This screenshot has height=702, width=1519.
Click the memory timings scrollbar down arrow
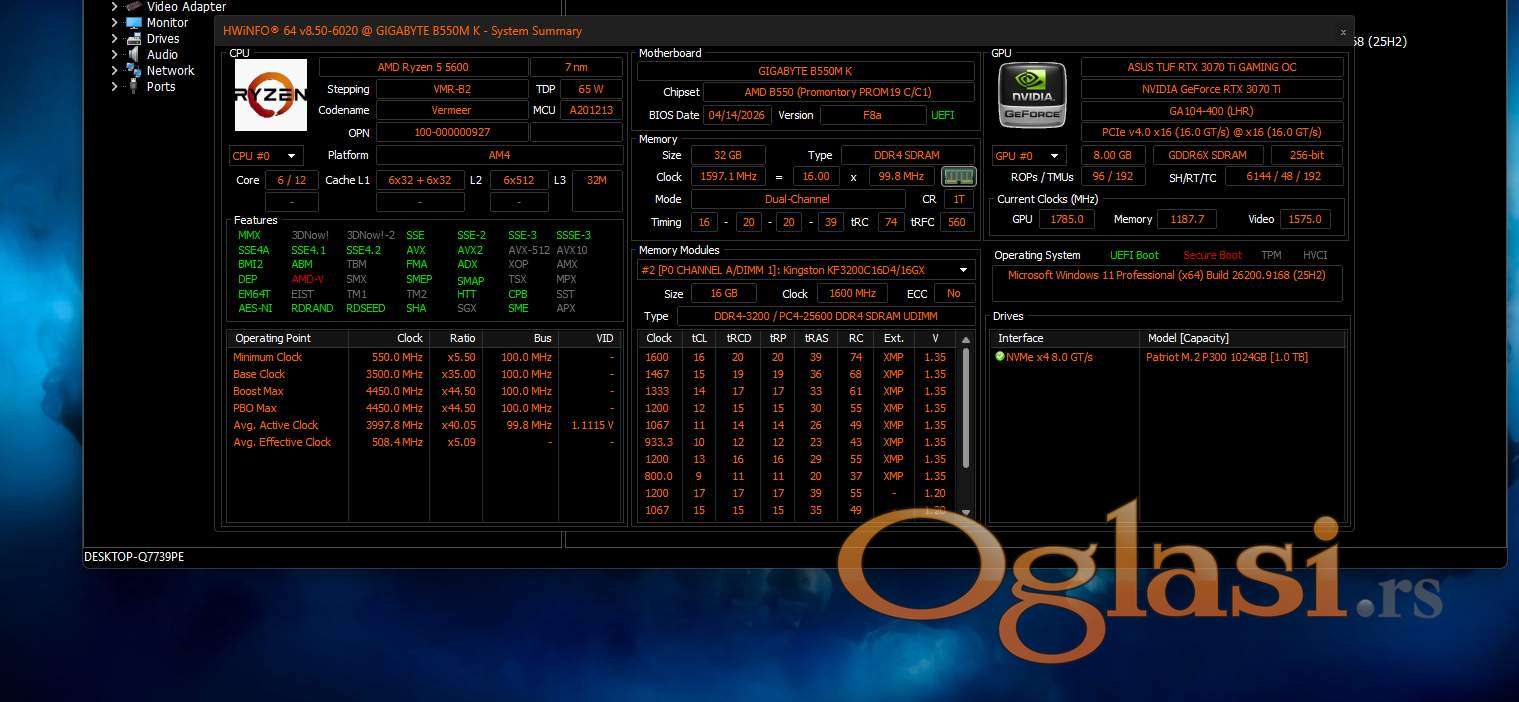(965, 511)
